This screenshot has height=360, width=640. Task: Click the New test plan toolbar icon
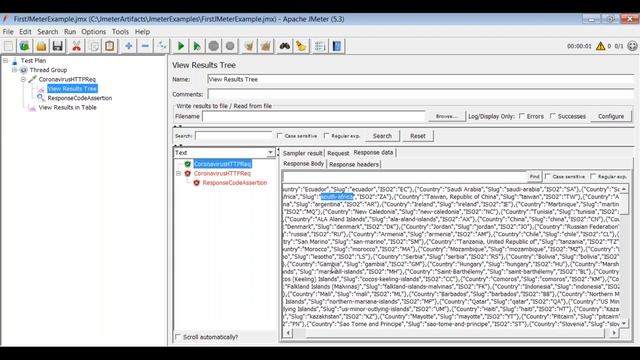9,46
